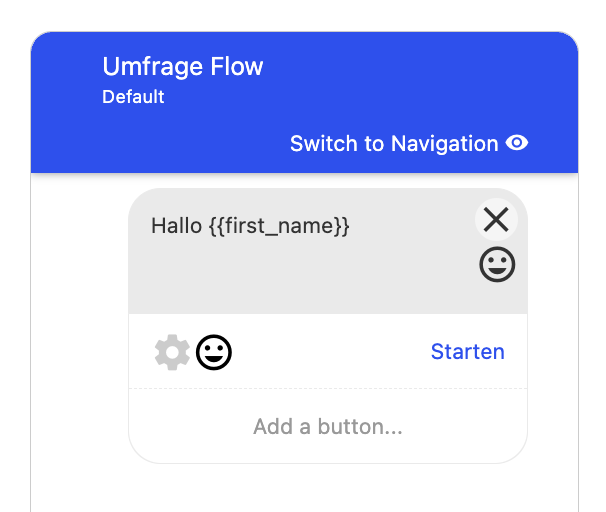Click blank canvas below the message card

point(305,489)
